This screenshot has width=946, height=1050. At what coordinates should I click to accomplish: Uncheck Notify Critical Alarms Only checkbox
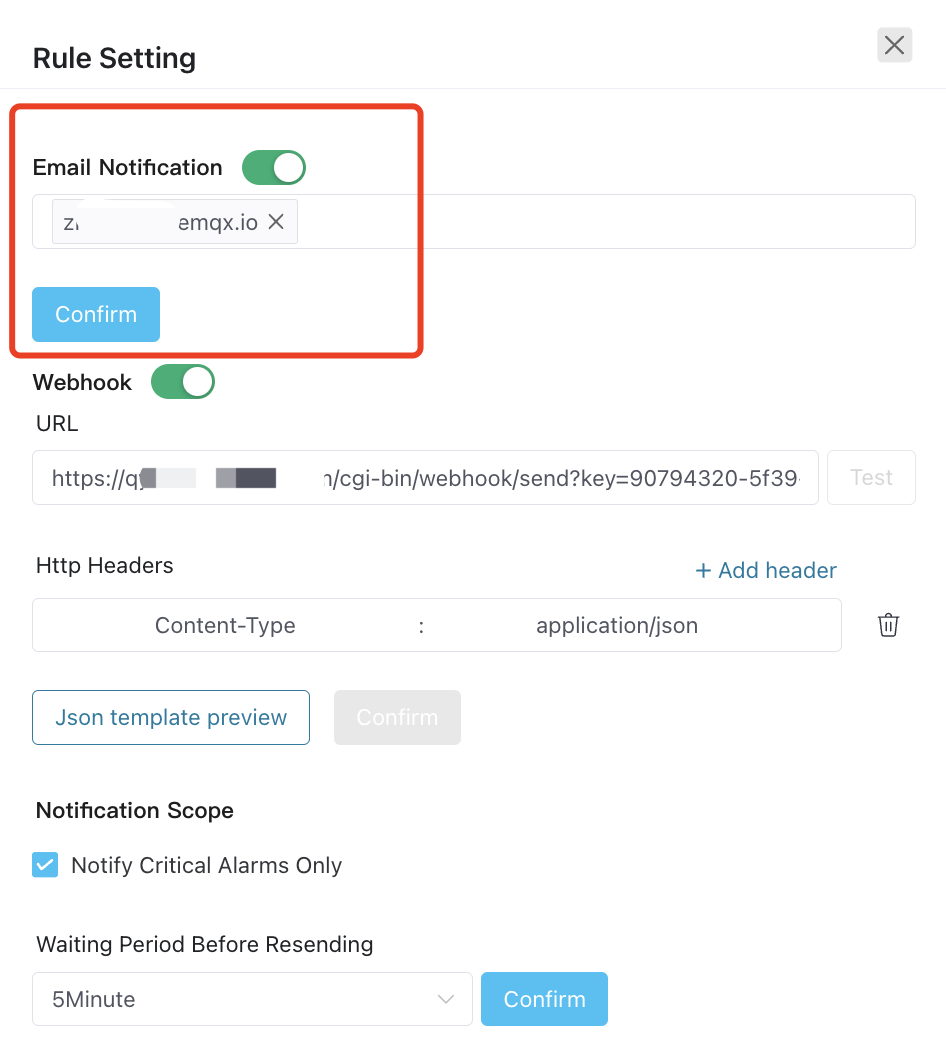(45, 865)
